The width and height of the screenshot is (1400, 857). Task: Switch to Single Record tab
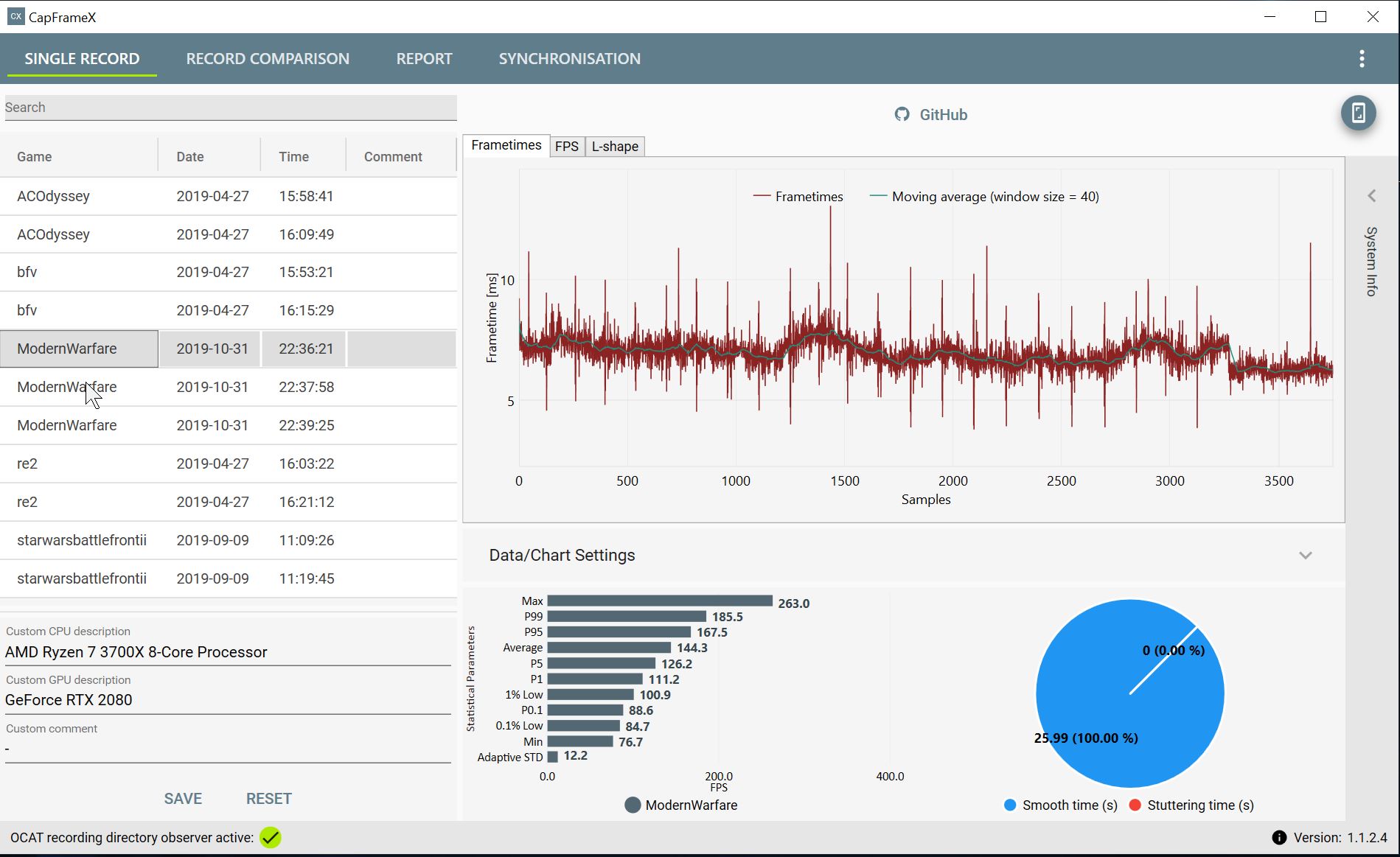[82, 59]
